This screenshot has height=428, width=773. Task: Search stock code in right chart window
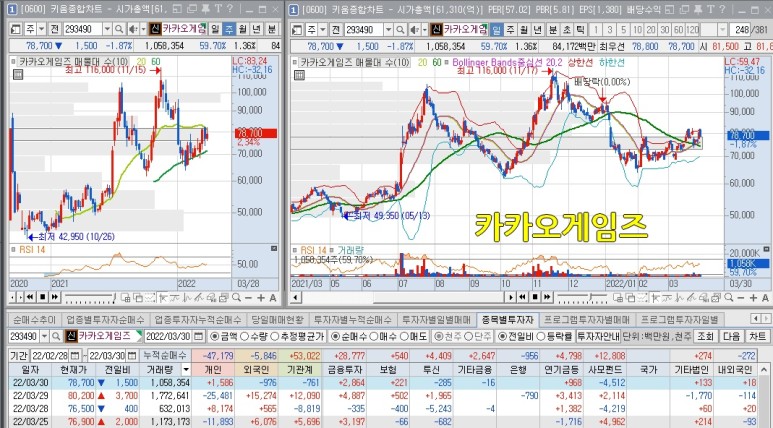(400, 30)
